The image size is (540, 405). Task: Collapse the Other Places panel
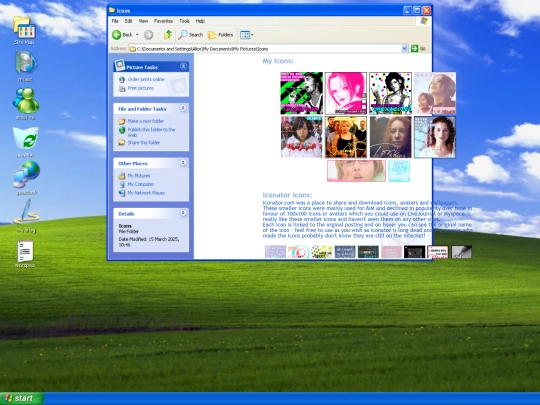[183, 163]
